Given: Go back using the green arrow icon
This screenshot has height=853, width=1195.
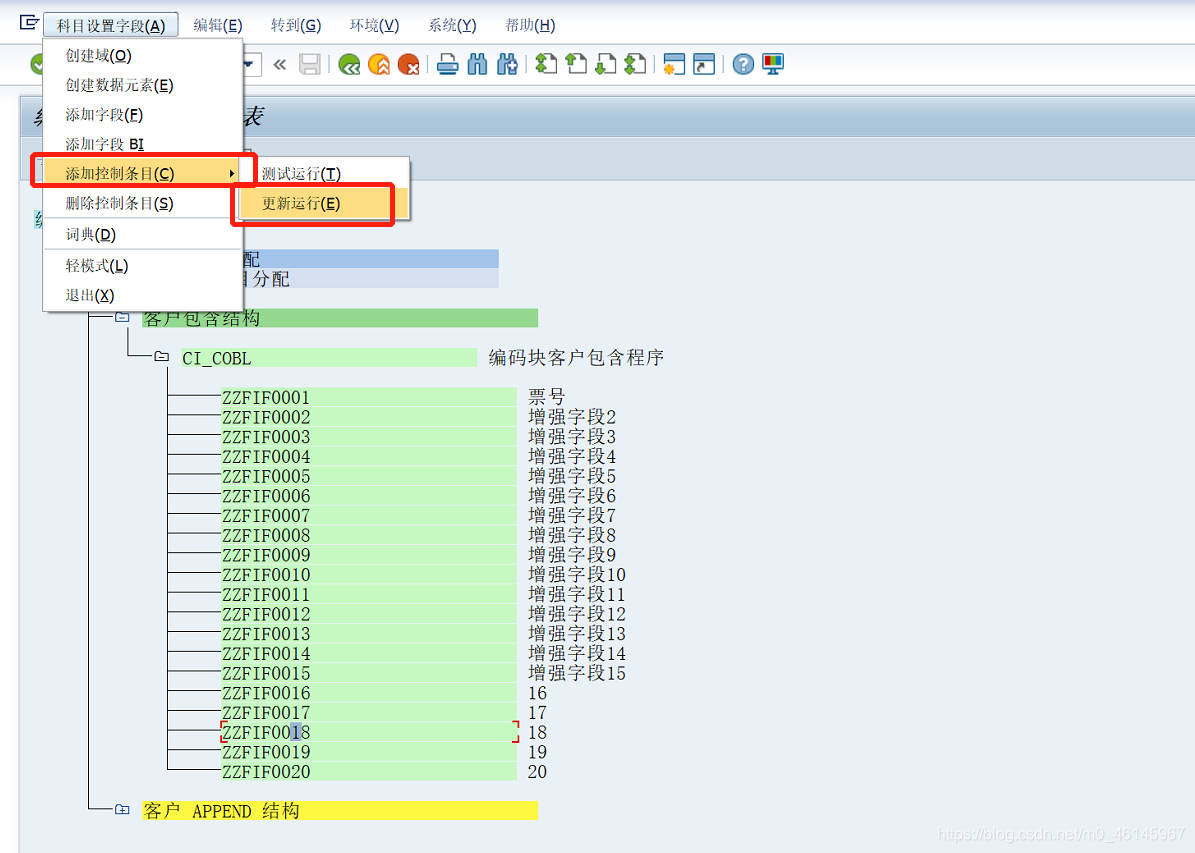Looking at the screenshot, I should point(350,64).
